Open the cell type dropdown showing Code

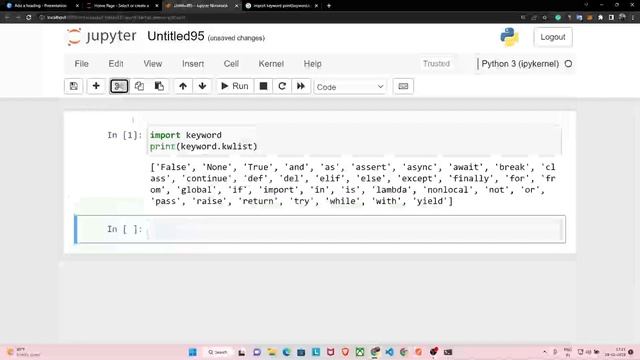coord(350,87)
